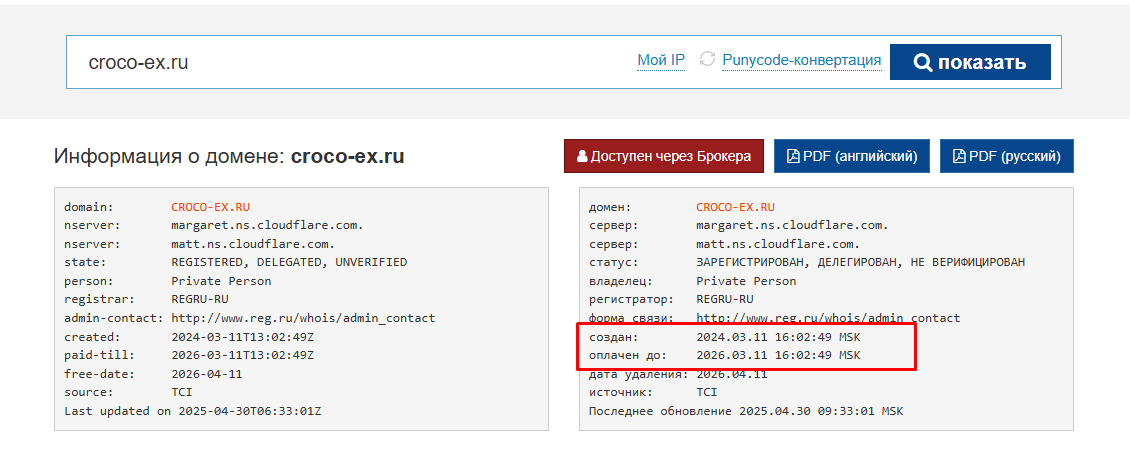Click the PDF file icon for английский
The height and width of the screenshot is (450, 1130).
(793, 156)
